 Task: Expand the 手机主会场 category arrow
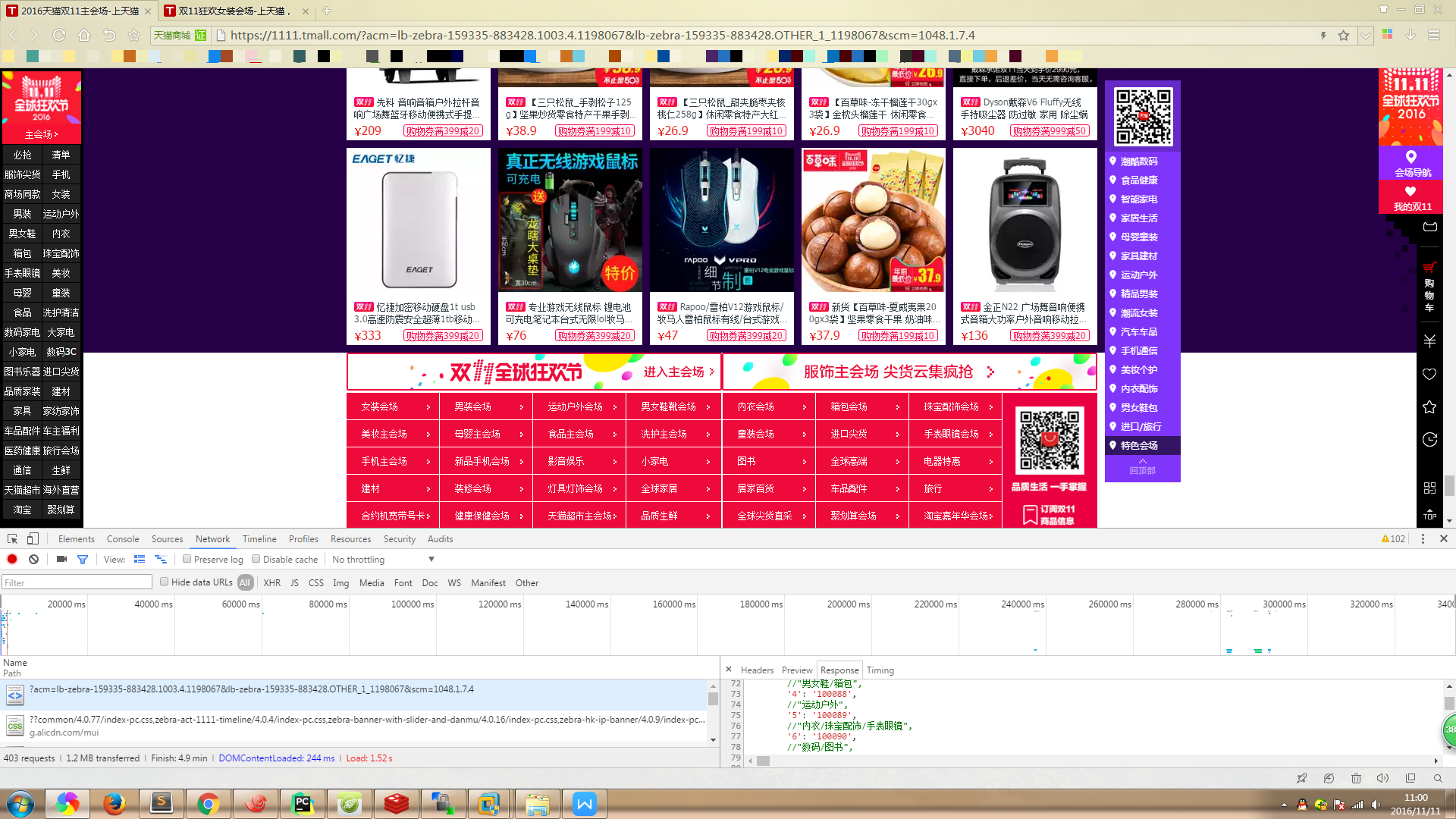click(428, 462)
